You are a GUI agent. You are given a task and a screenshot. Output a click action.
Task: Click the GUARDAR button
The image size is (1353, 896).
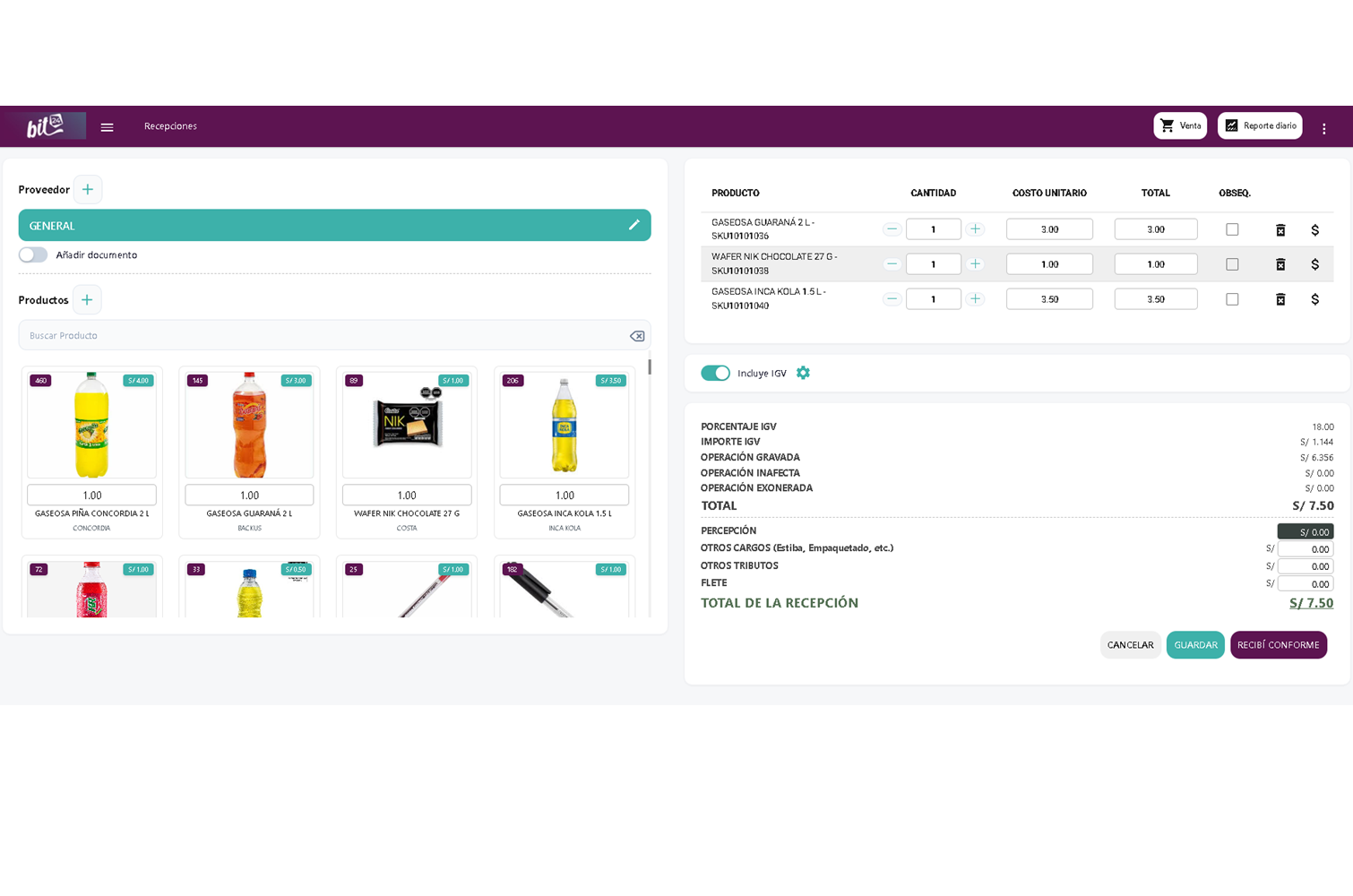pyautogui.click(x=1194, y=645)
